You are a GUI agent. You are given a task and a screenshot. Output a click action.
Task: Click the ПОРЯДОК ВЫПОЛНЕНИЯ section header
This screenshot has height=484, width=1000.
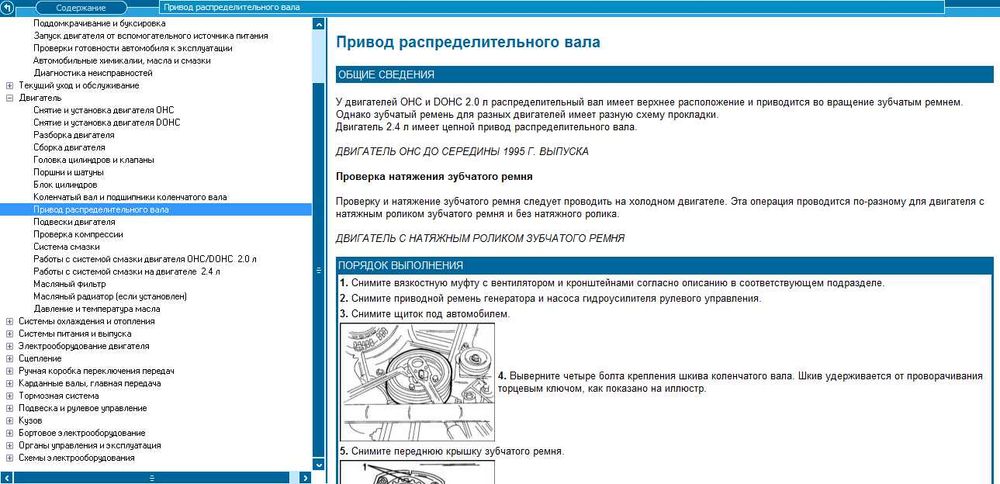665,265
